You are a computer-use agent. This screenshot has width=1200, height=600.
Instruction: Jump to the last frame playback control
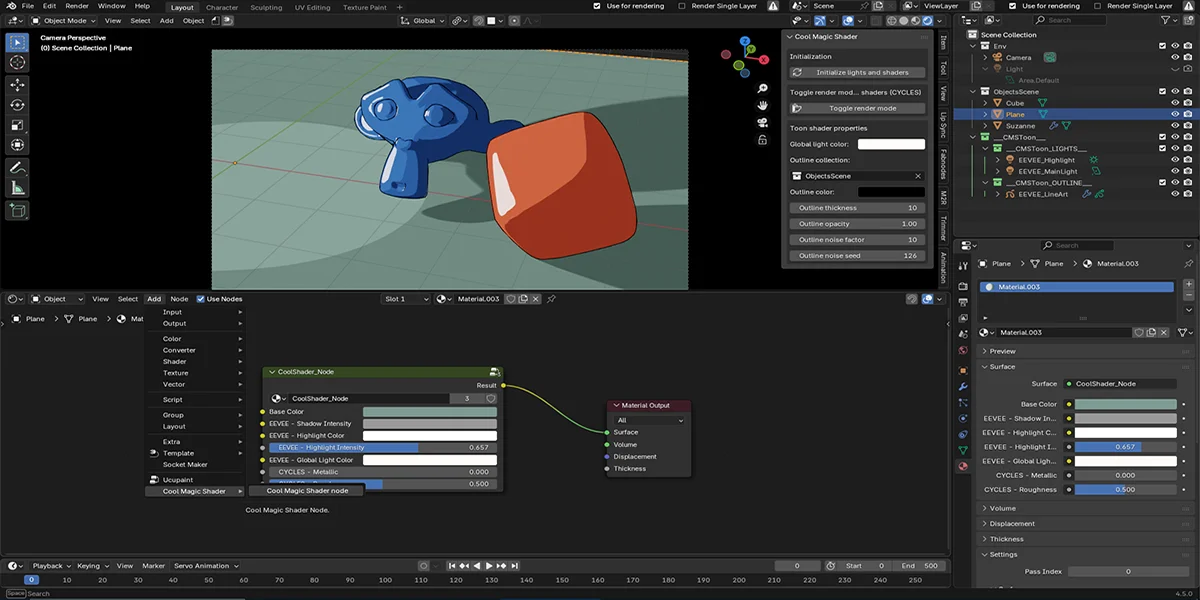tap(516, 565)
